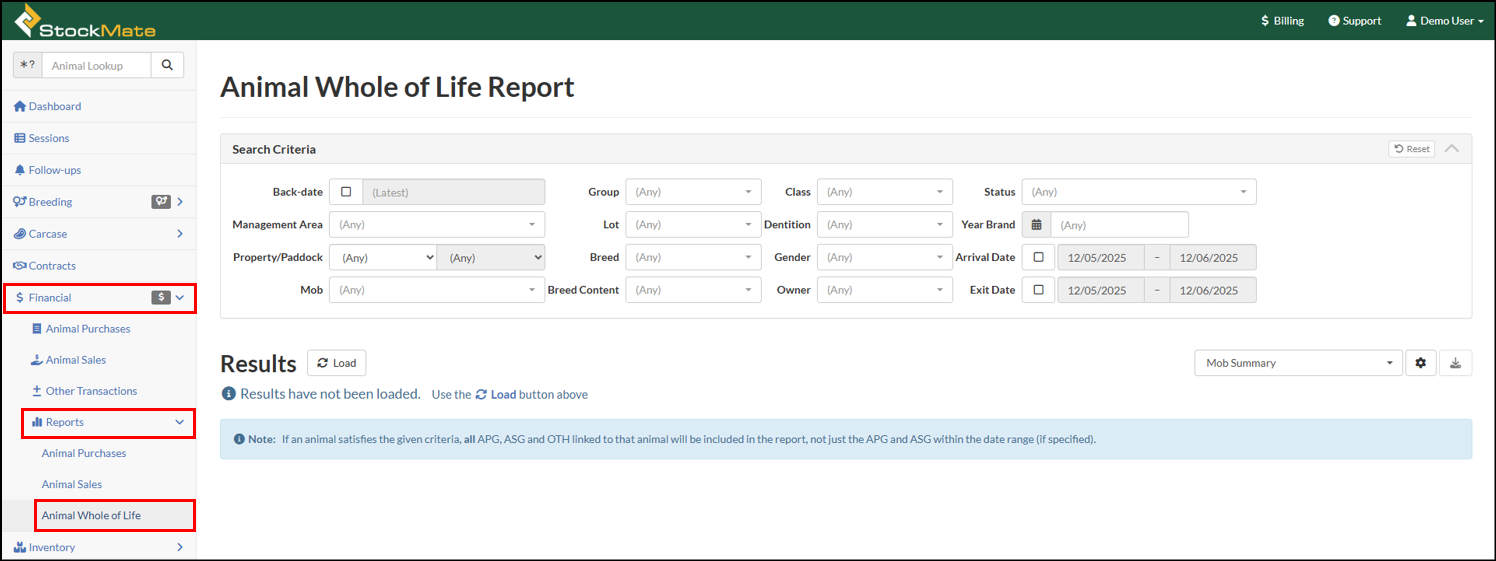
Task: Open the Animal Sales report link
Action: pos(72,484)
